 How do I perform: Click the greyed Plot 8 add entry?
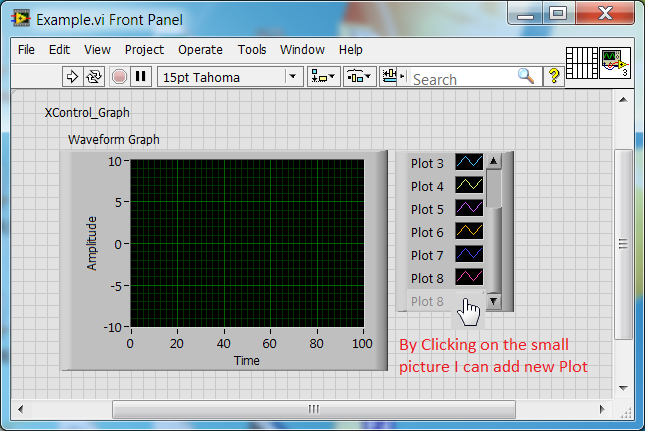[428, 301]
